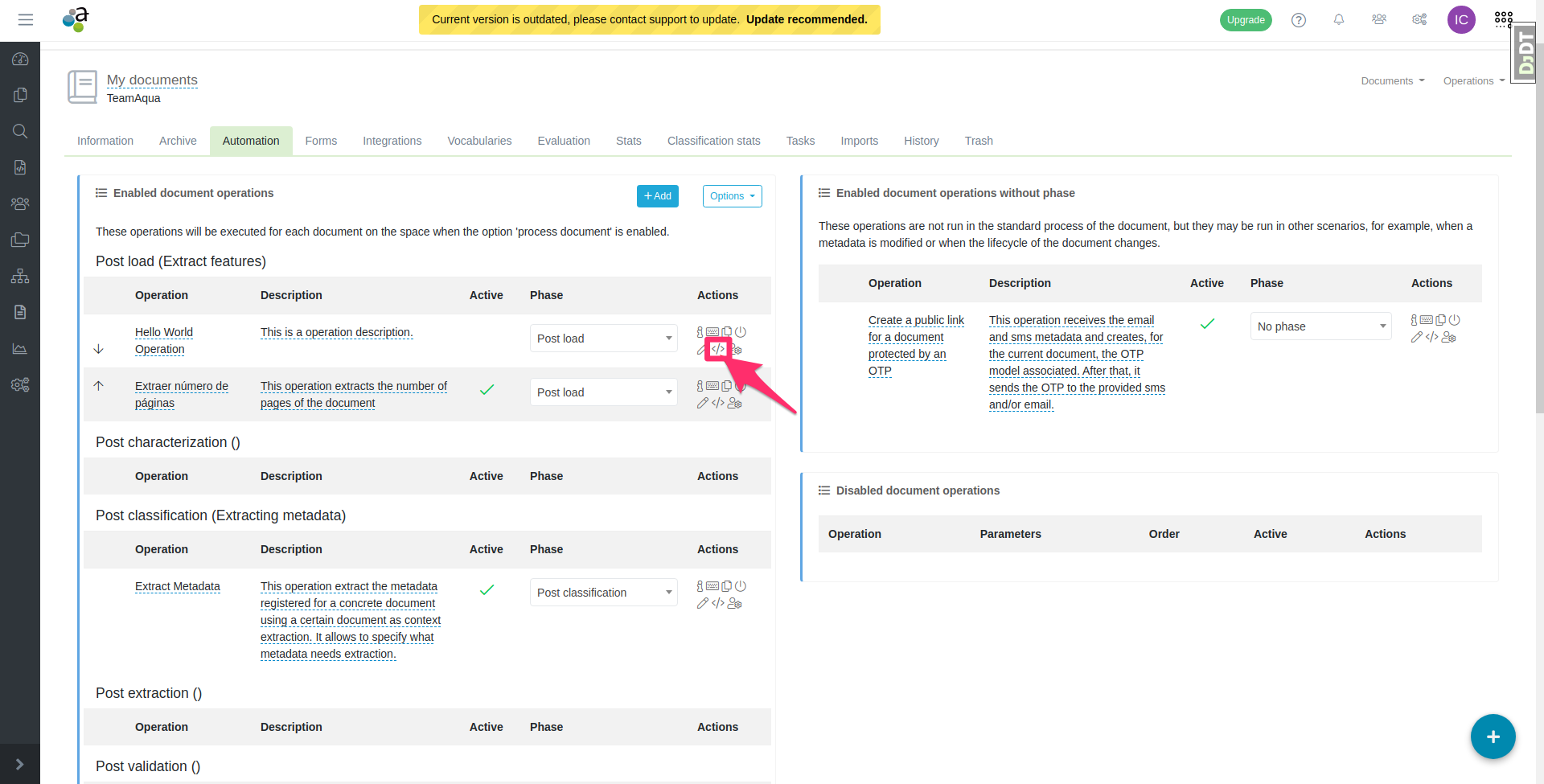Toggle power icon for Extract Metadata operation
Viewport: 1544px width, 784px height.
click(x=741, y=586)
